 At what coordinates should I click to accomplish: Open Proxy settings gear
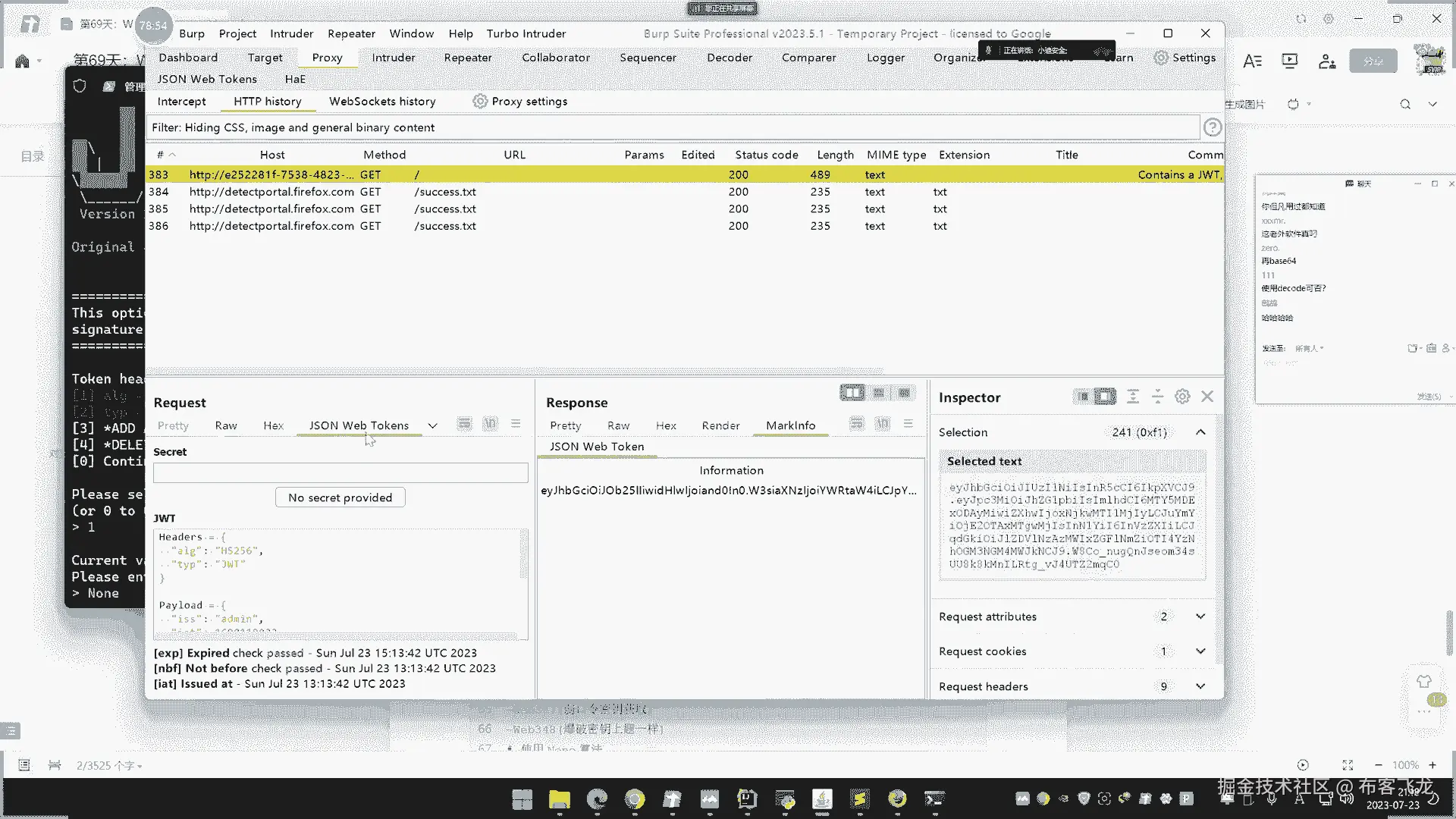[480, 101]
